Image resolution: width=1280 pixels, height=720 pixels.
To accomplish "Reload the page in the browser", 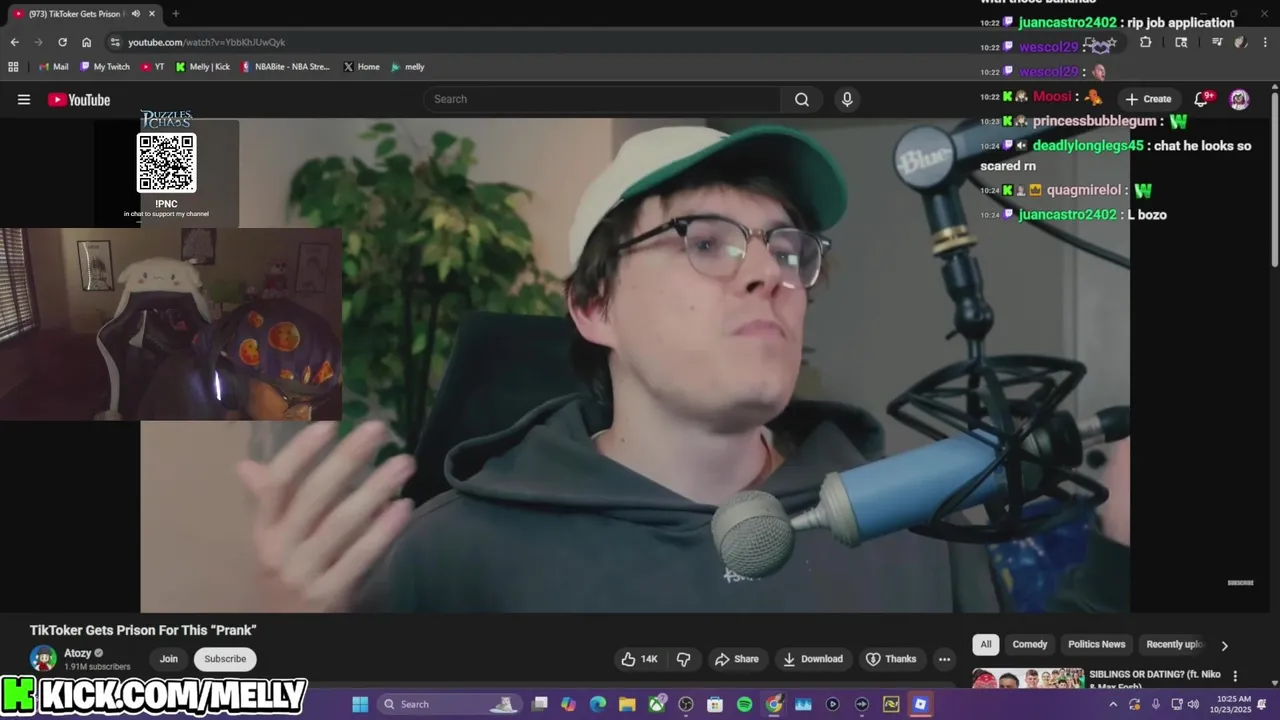I will pyautogui.click(x=62, y=42).
